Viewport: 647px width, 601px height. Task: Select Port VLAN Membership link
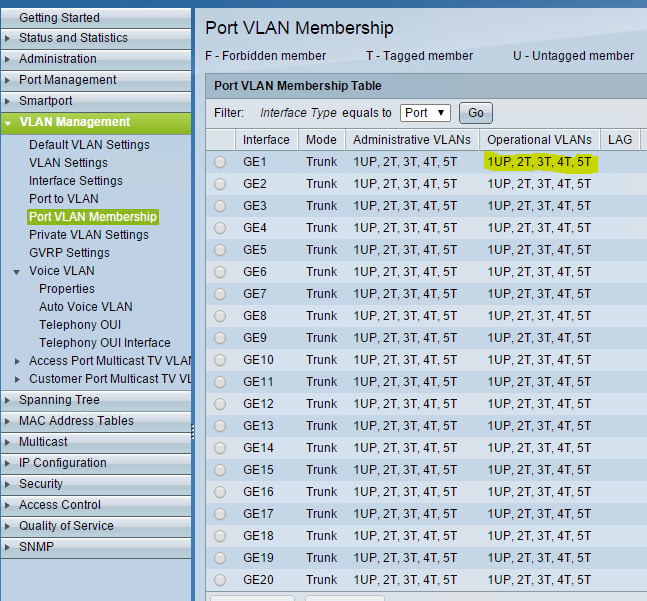[93, 217]
